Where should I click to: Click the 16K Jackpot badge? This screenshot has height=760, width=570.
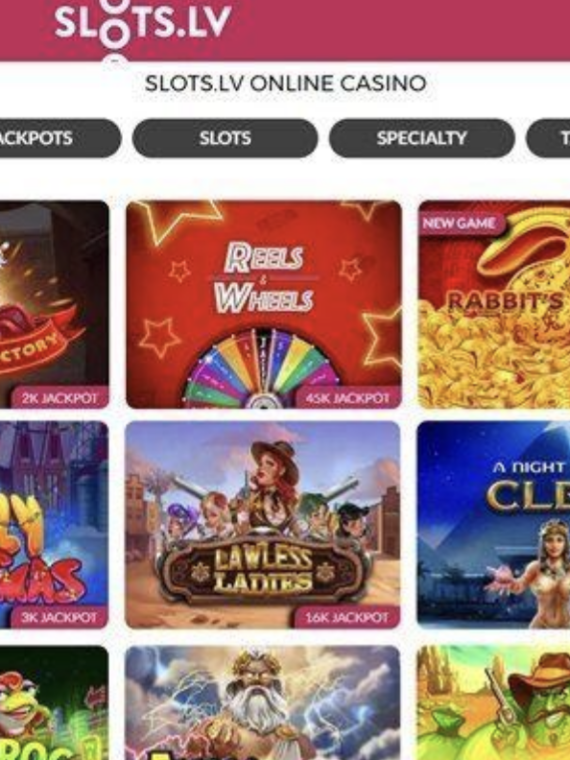click(347, 618)
